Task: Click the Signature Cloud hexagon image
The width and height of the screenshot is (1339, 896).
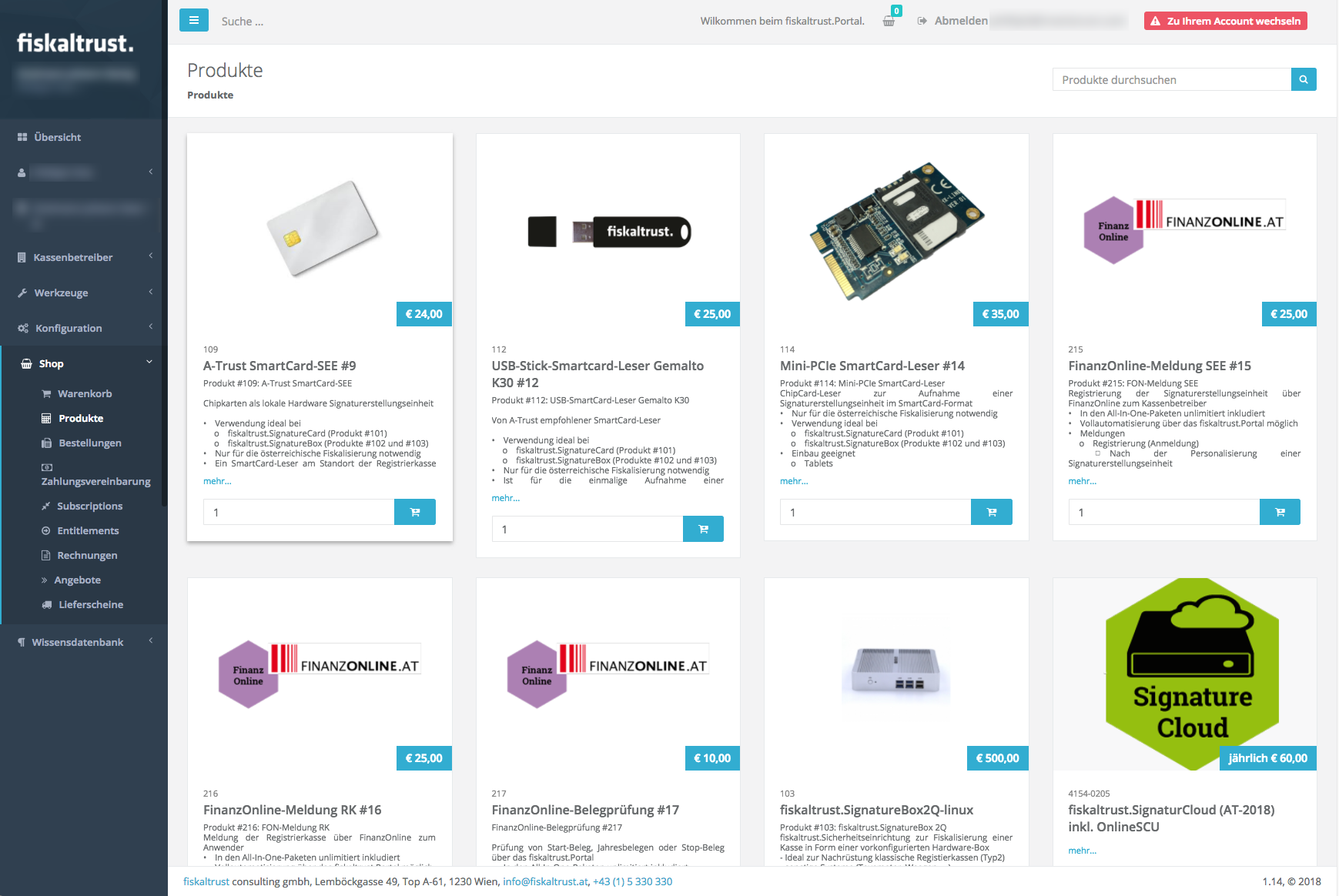Action: 1192,674
